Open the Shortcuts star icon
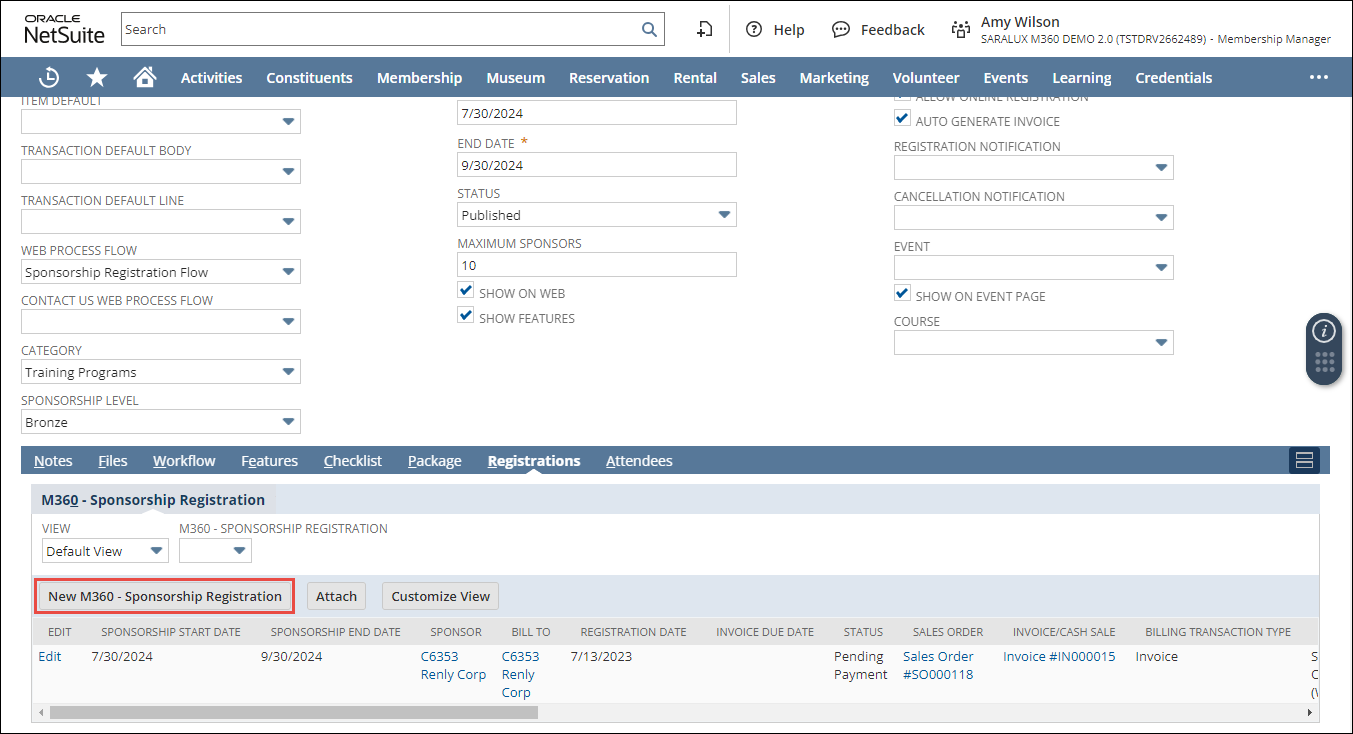 pyautogui.click(x=97, y=78)
